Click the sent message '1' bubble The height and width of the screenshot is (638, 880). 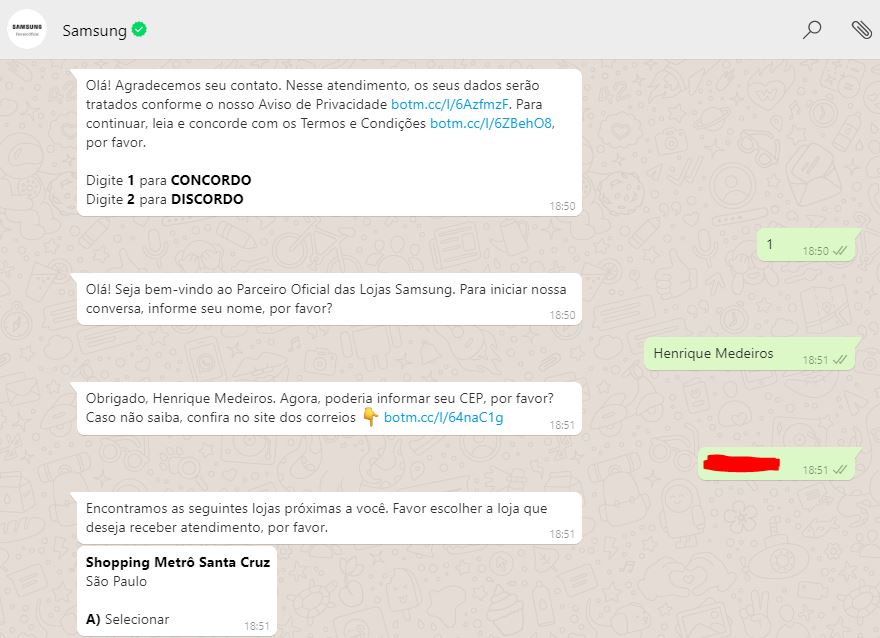[806, 245]
